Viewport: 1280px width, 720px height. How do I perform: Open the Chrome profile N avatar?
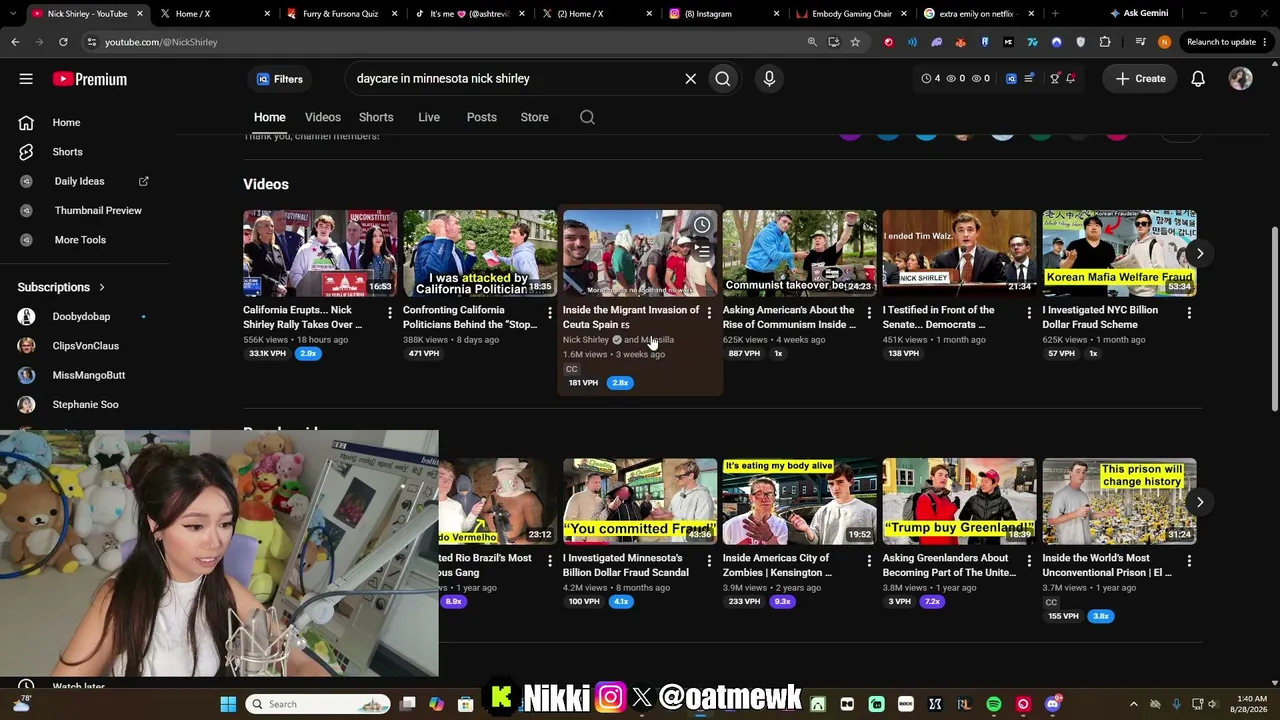(1164, 42)
